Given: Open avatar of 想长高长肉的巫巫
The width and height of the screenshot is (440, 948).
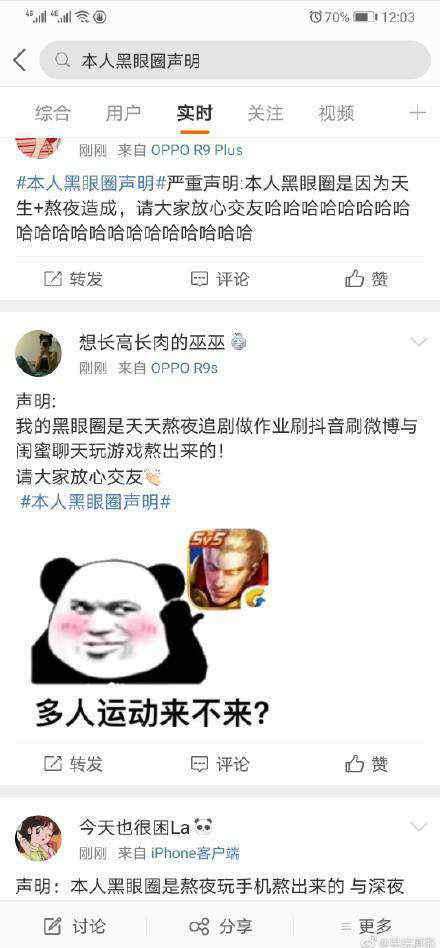Looking at the screenshot, I should click(38, 353).
